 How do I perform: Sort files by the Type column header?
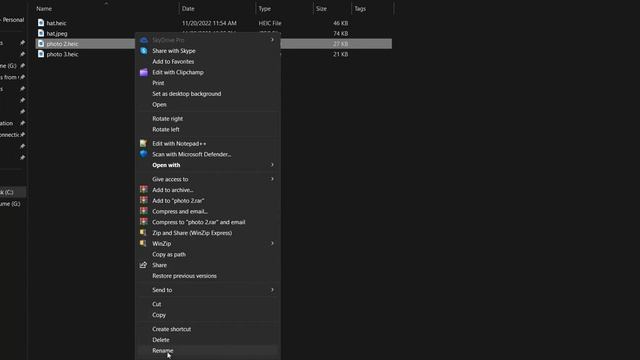pos(264,9)
